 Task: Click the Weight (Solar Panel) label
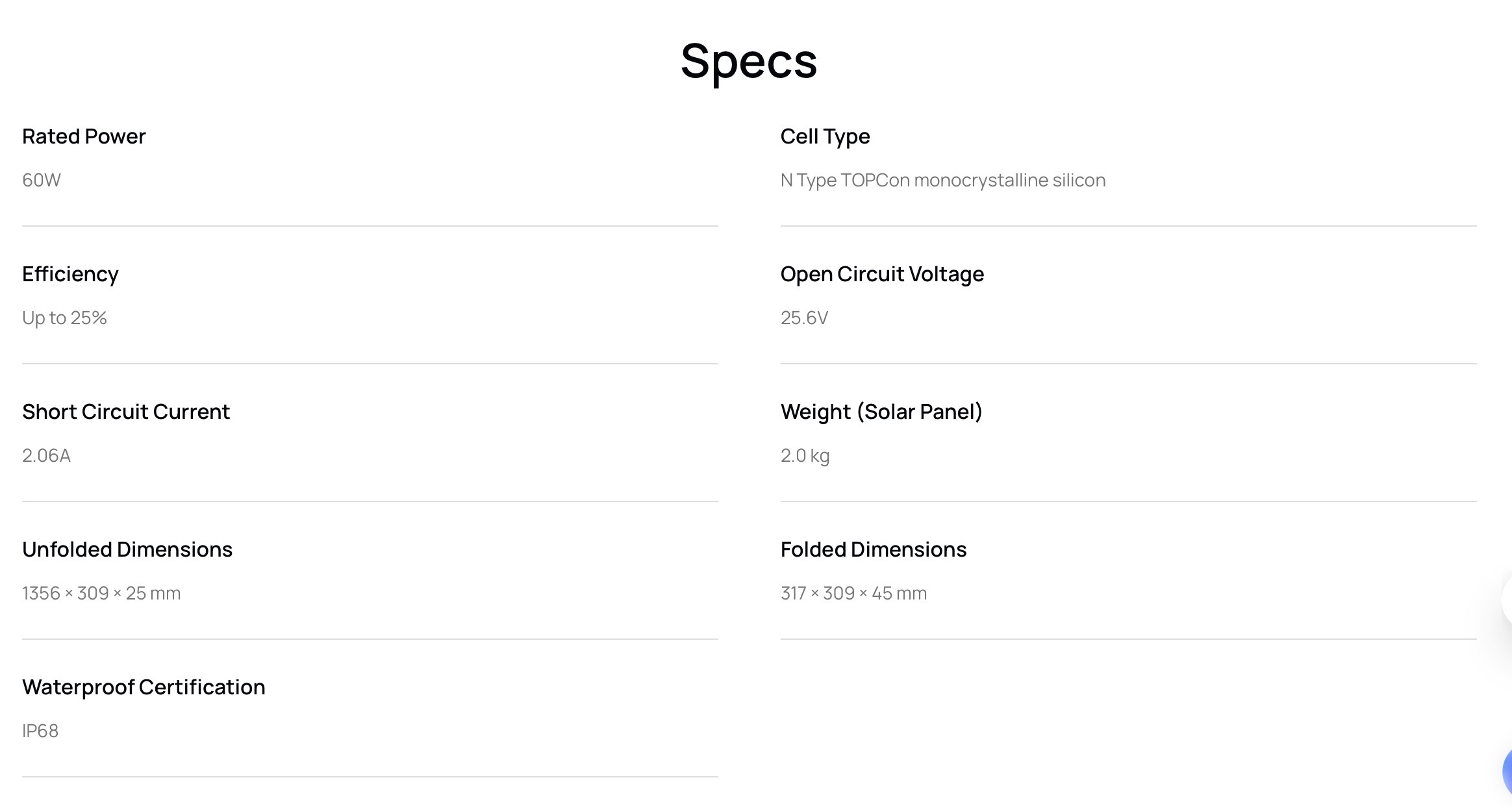tap(881, 412)
